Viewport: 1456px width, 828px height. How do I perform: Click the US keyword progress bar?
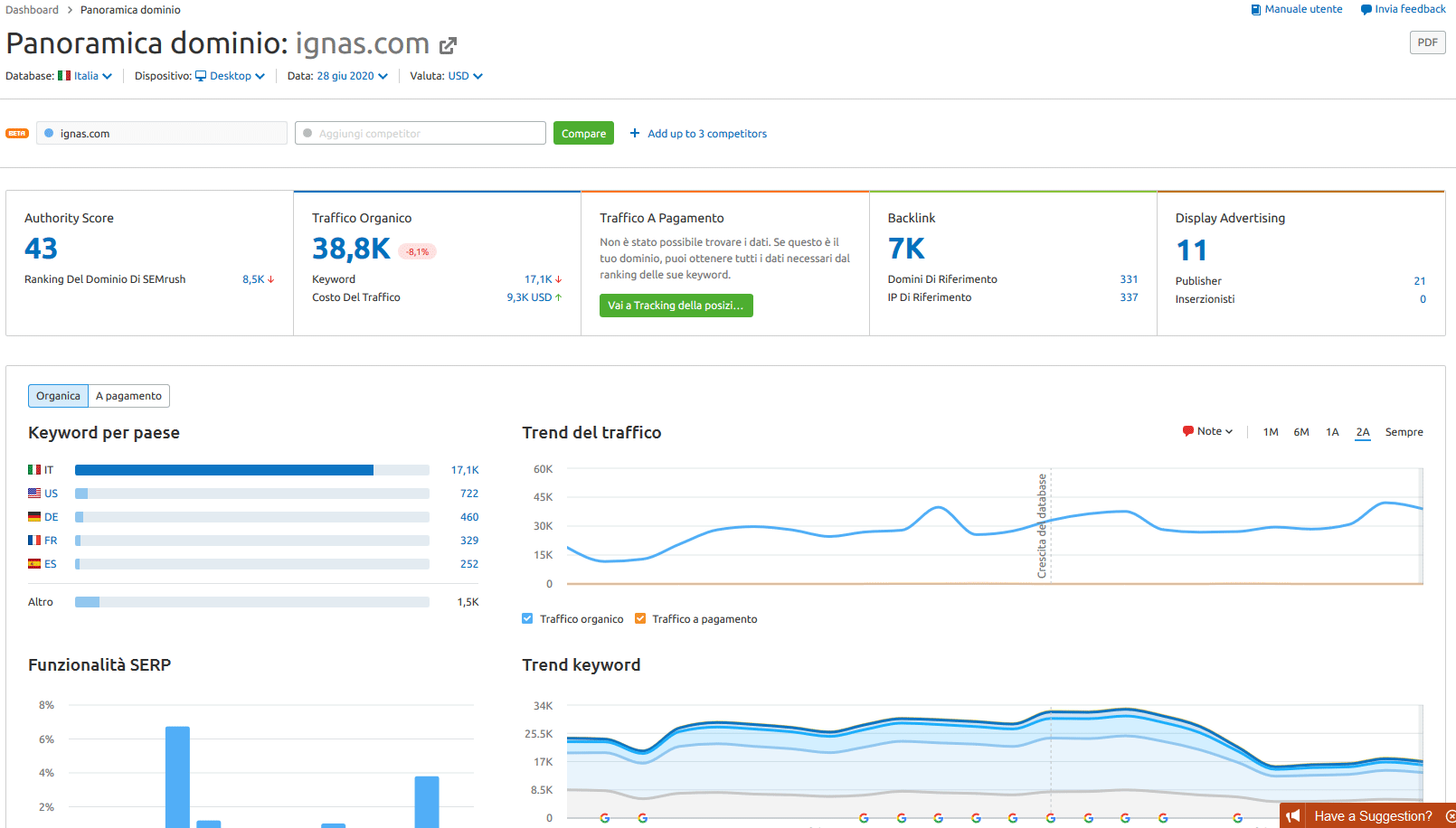click(252, 494)
